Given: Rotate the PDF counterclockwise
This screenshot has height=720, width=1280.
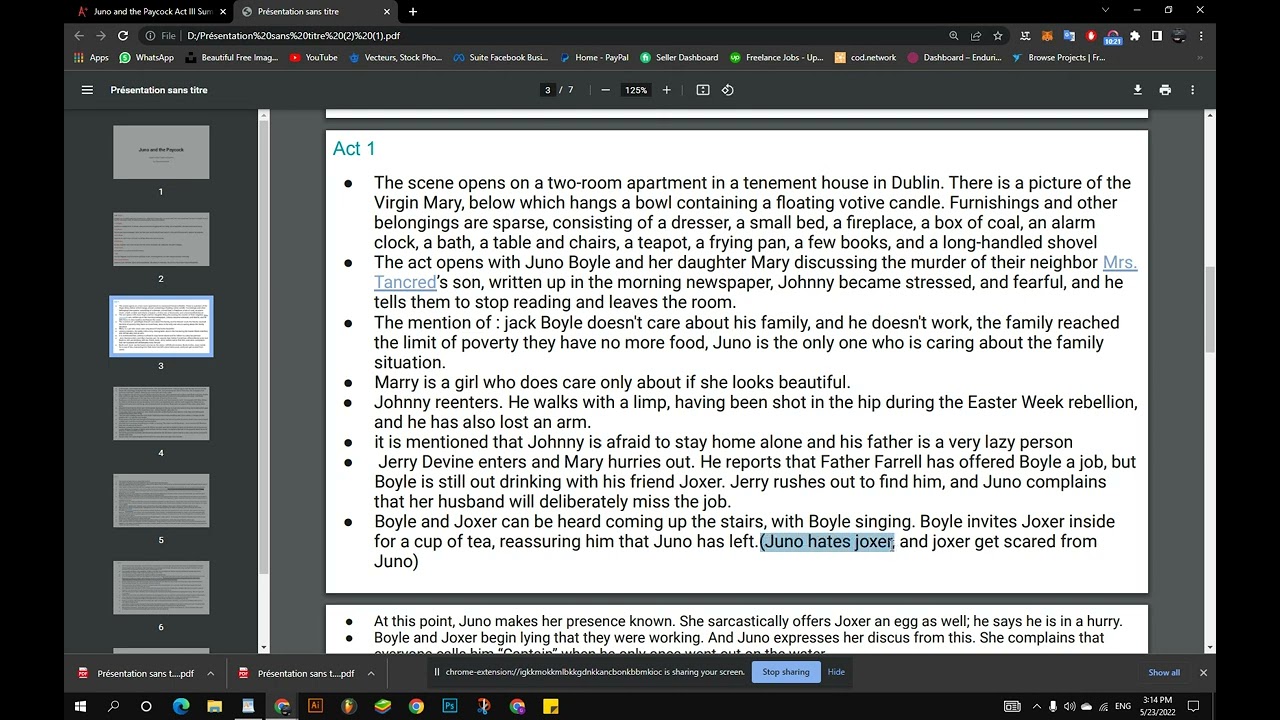Looking at the screenshot, I should pyautogui.click(x=728, y=90).
